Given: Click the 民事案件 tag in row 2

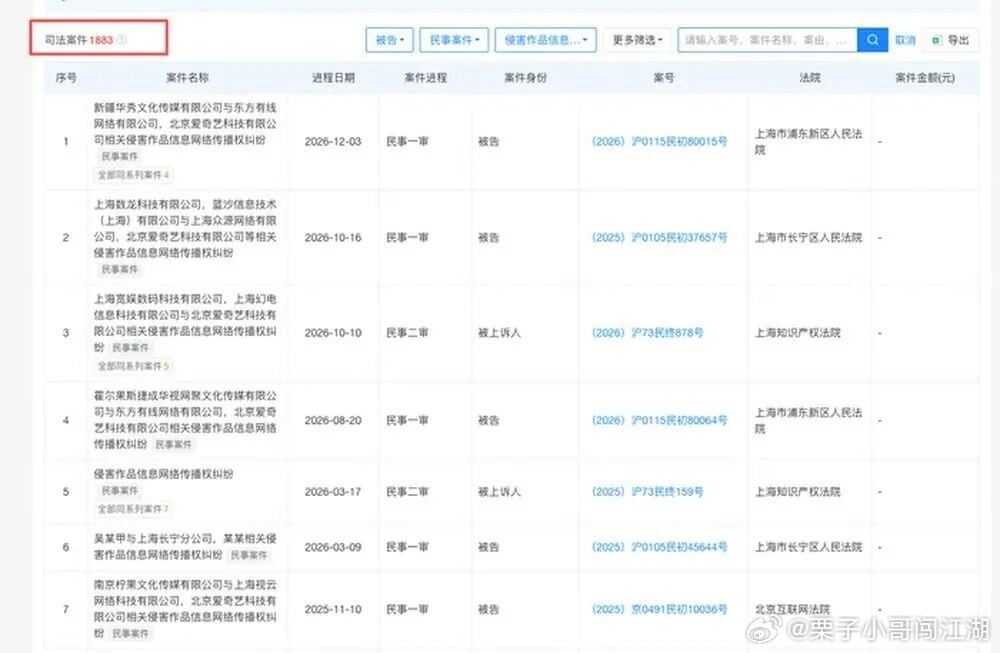Looking at the screenshot, I should coord(120,269).
